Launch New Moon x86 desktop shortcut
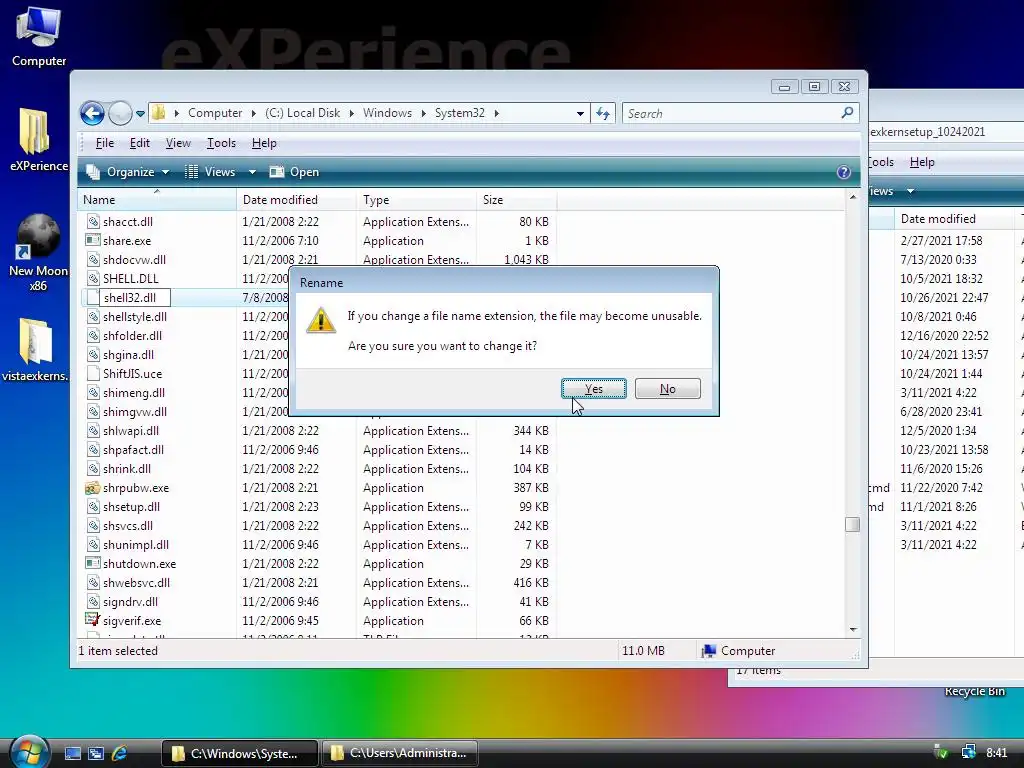The height and width of the screenshot is (768, 1024). 38,253
